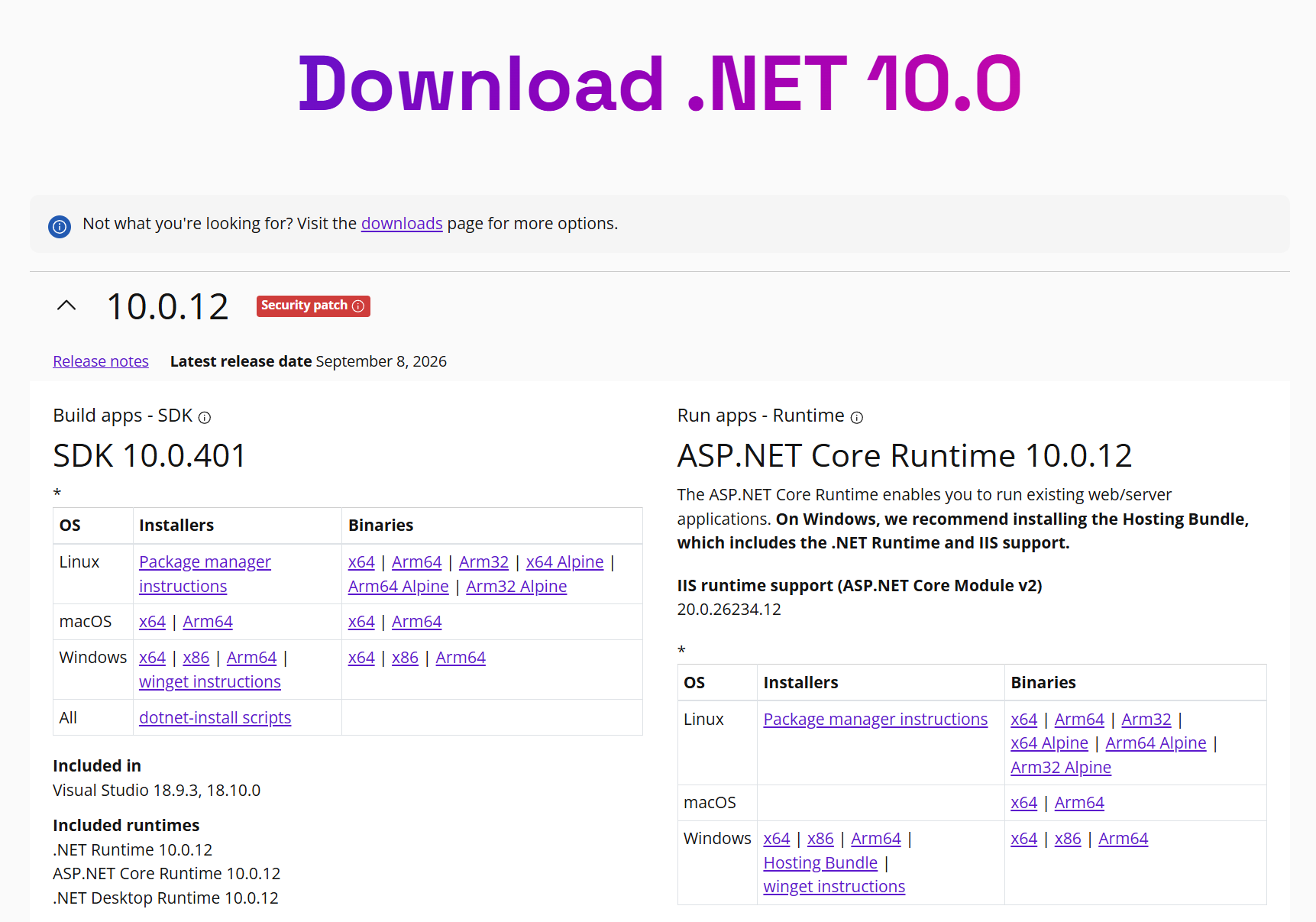Download ASP.NET Runtime macOS x64 binary

click(1024, 803)
